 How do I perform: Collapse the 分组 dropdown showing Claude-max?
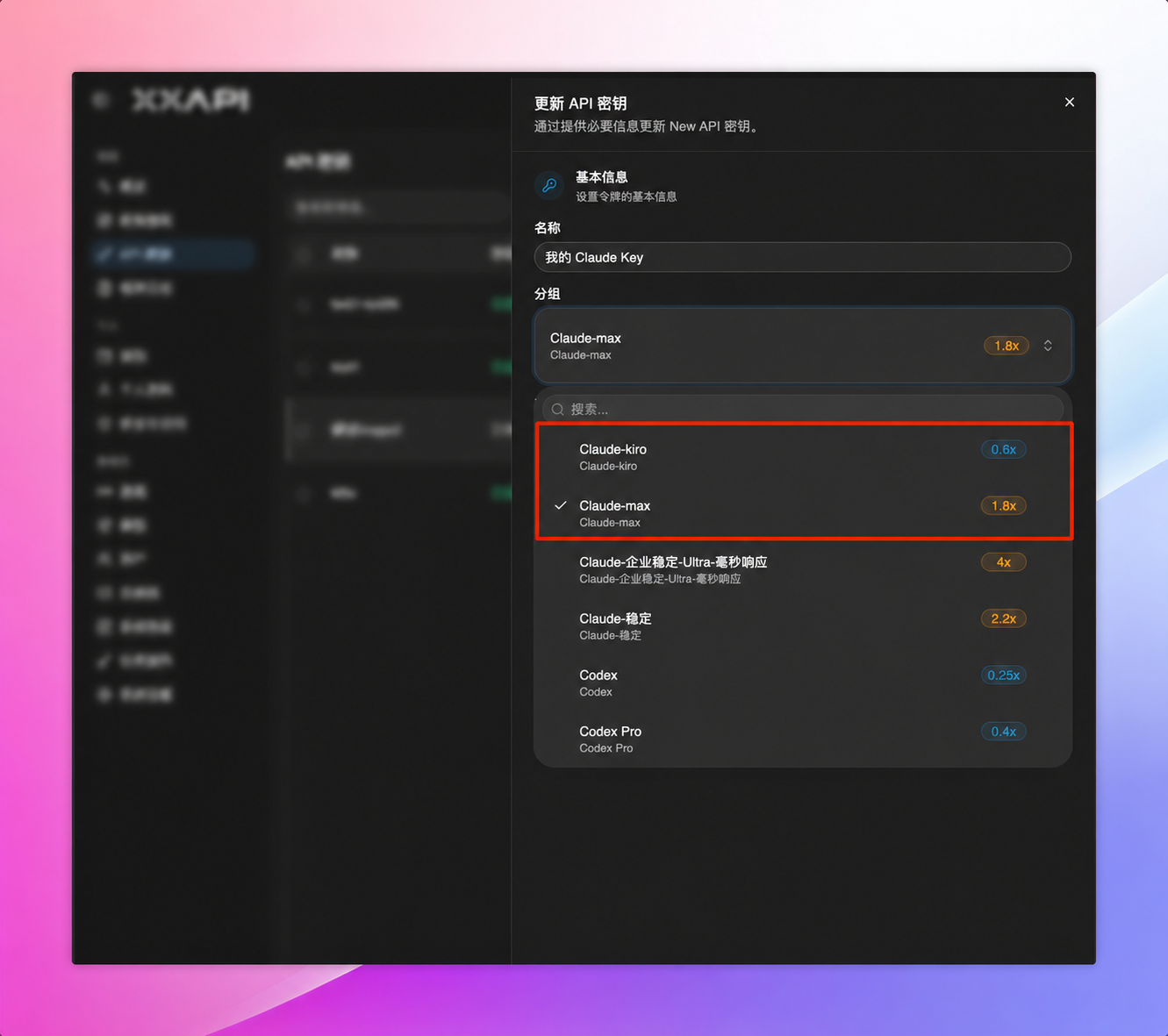point(802,346)
